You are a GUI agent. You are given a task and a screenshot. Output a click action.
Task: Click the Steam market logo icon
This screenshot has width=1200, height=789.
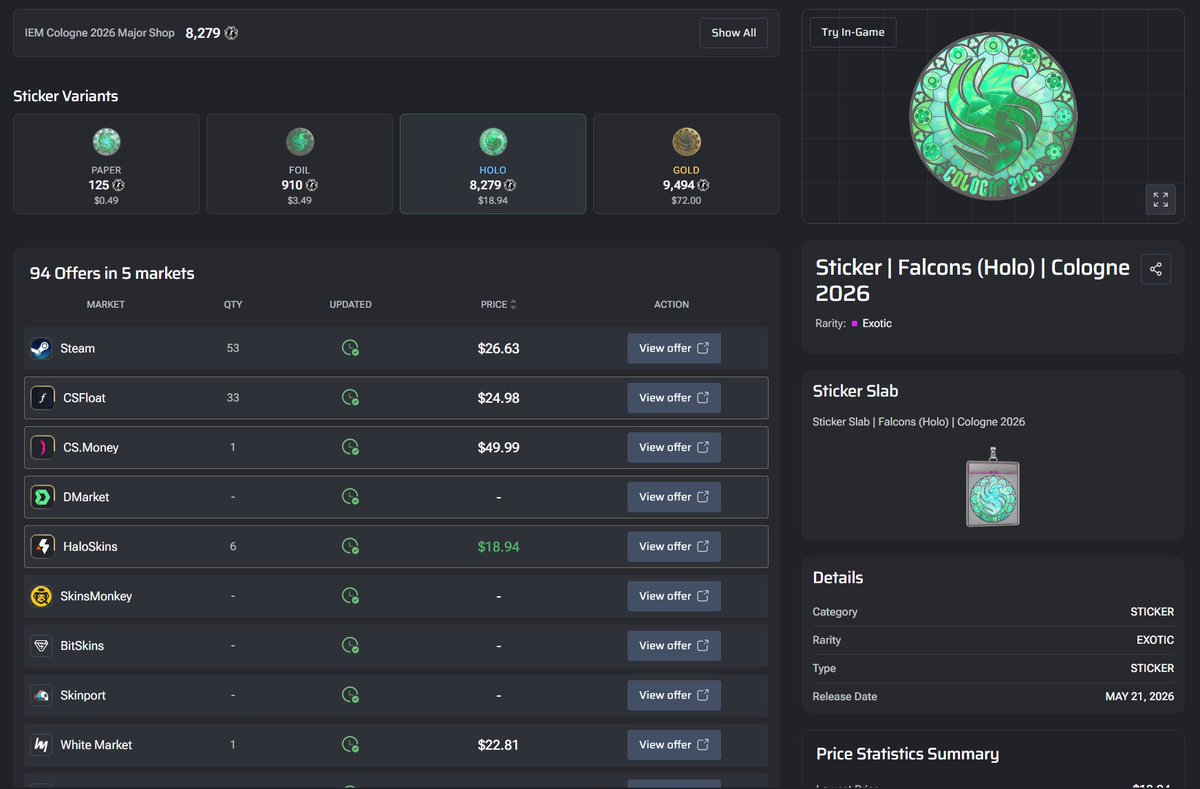[x=41, y=348]
